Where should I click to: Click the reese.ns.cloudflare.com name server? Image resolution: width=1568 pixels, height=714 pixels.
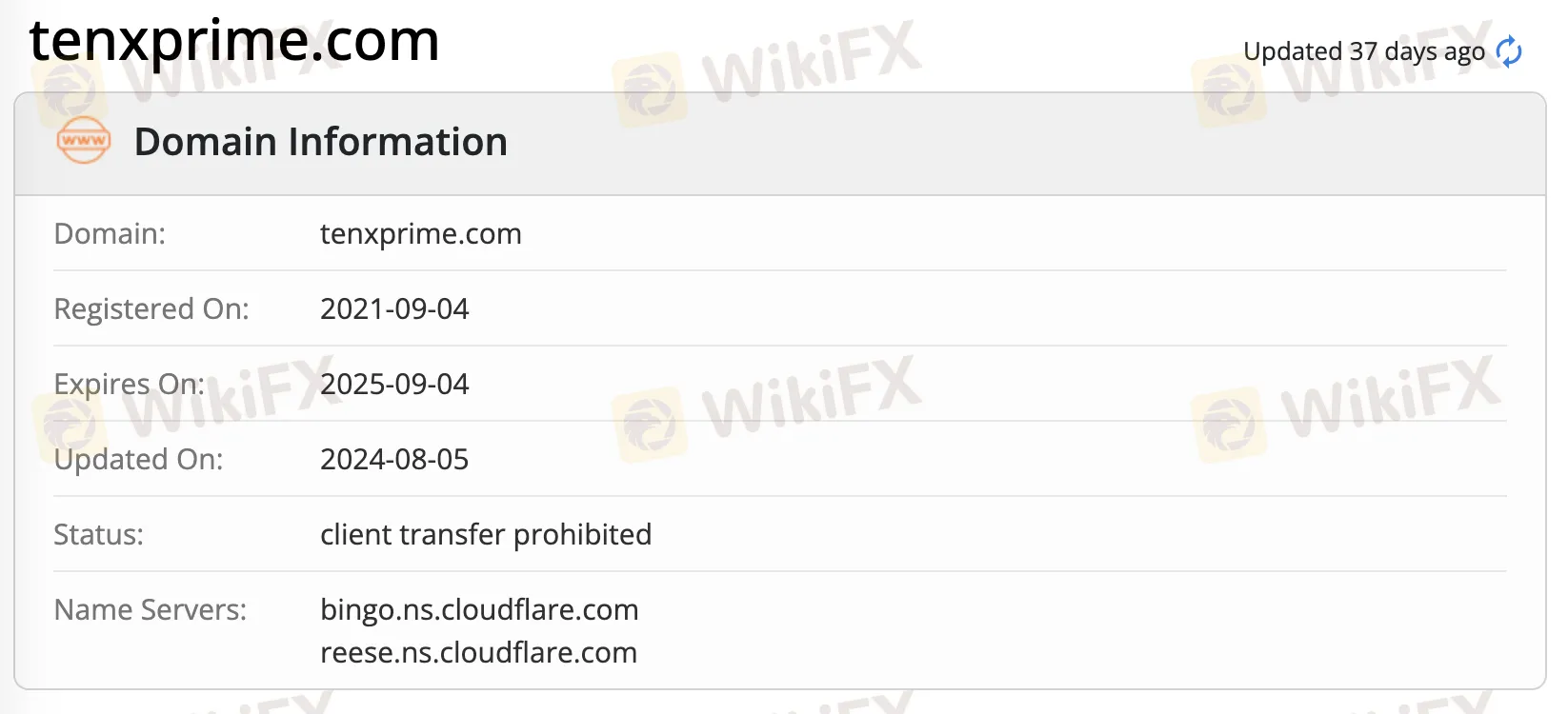click(x=478, y=653)
